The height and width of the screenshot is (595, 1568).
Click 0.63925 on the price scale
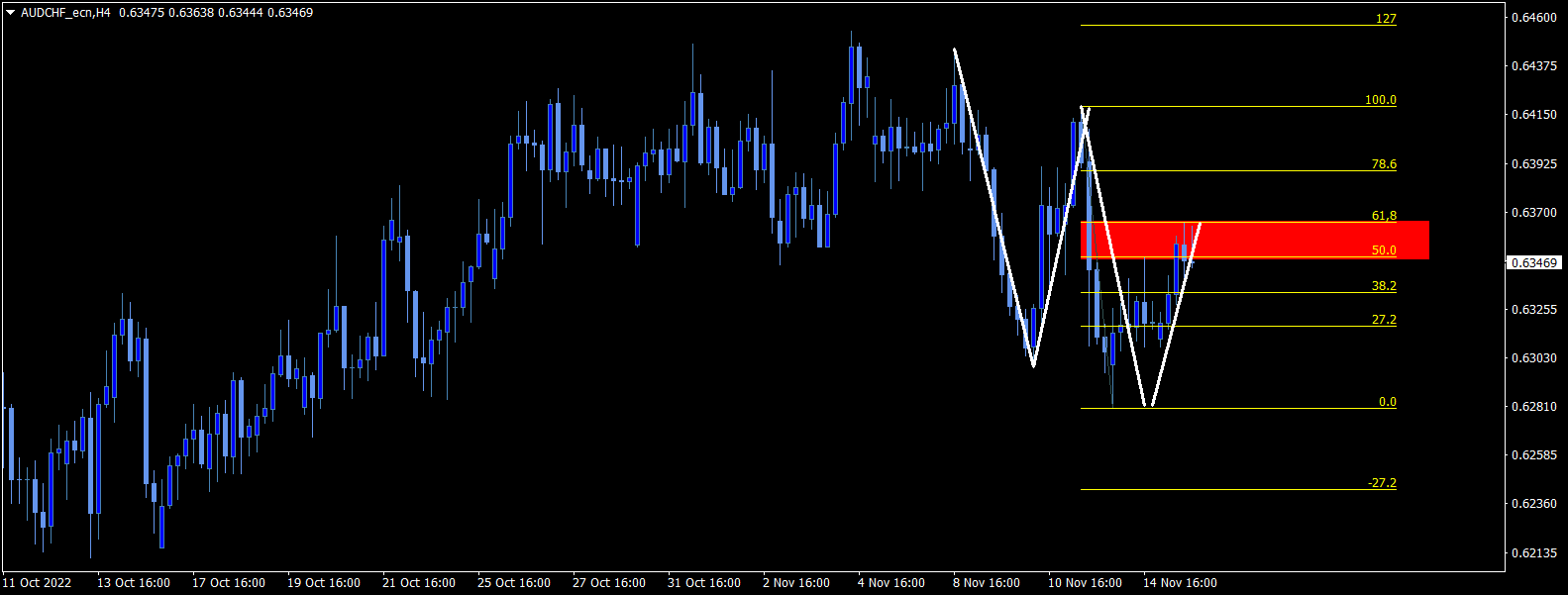tap(1534, 163)
